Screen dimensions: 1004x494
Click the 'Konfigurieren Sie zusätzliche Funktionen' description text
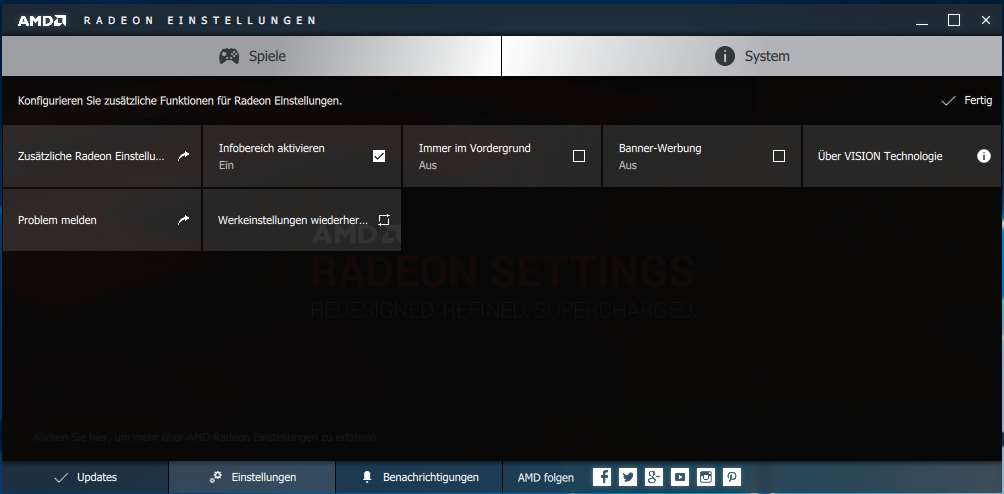180,101
